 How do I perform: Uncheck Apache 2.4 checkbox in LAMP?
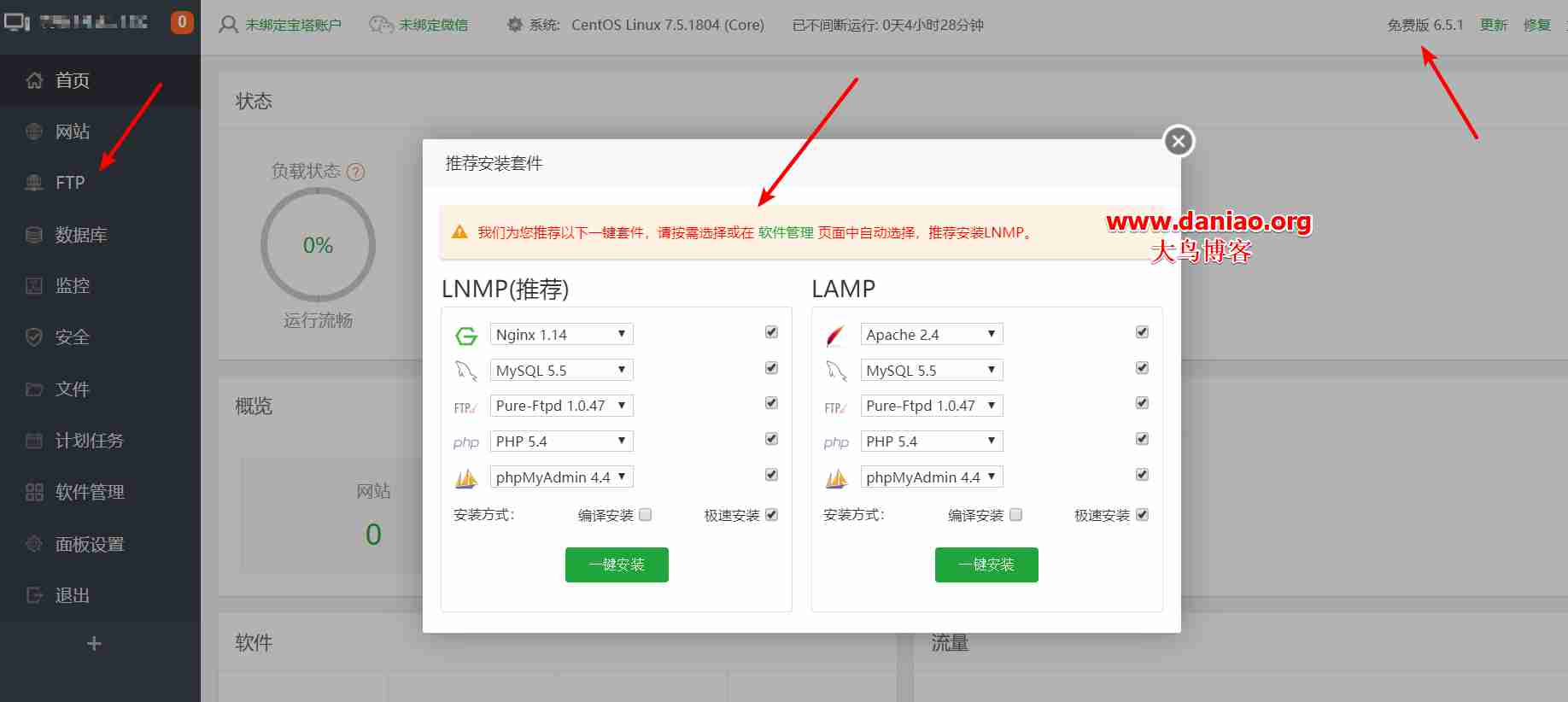(1142, 332)
